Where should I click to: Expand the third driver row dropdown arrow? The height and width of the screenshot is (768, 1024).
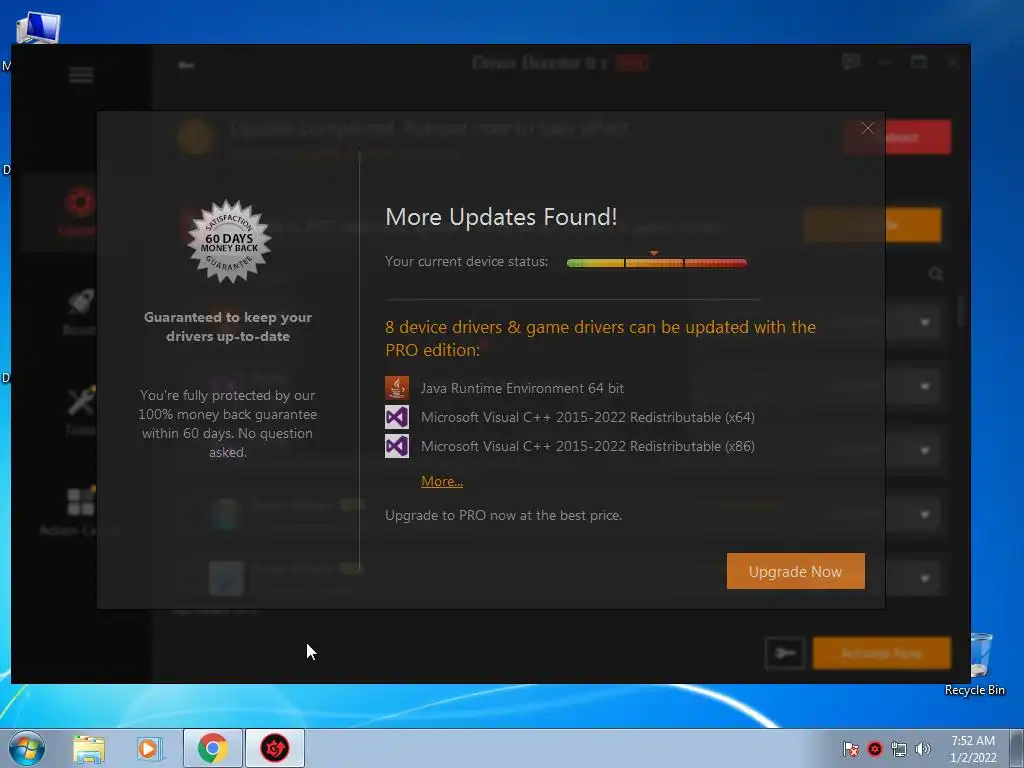(925, 450)
